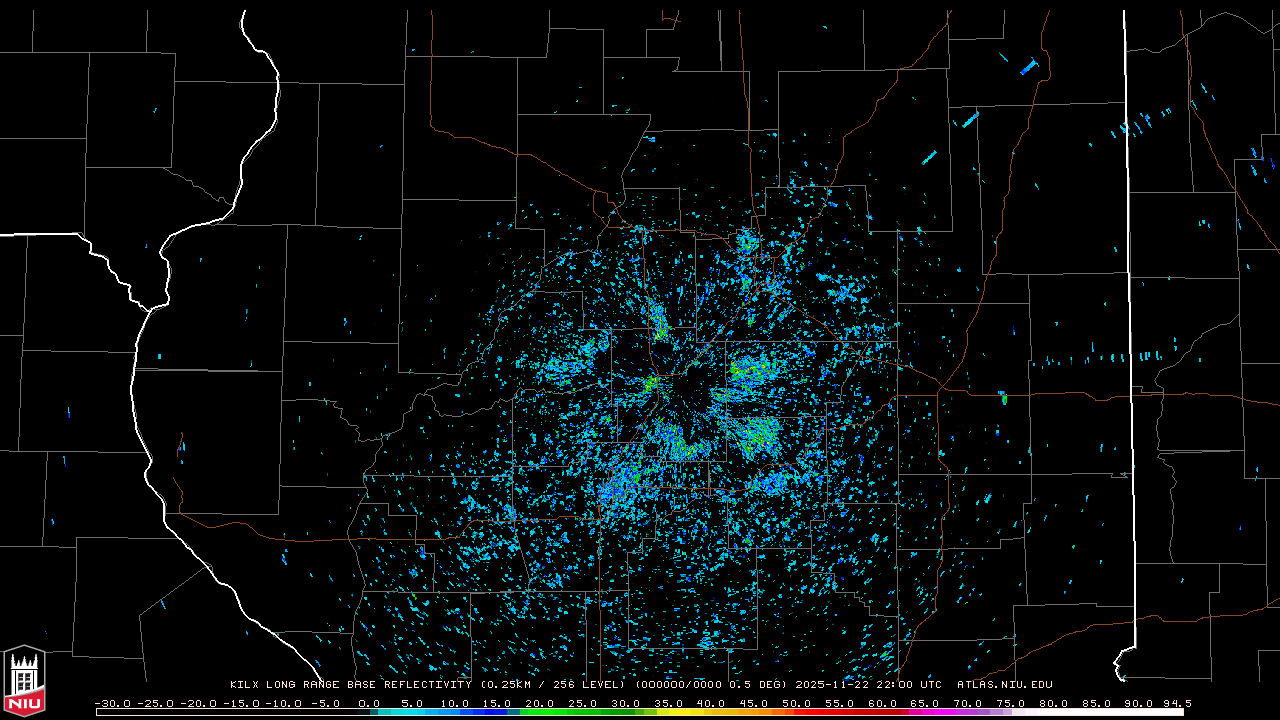1280x720 pixels.
Task: Click the 0.0 scale label
Action: coord(369,704)
